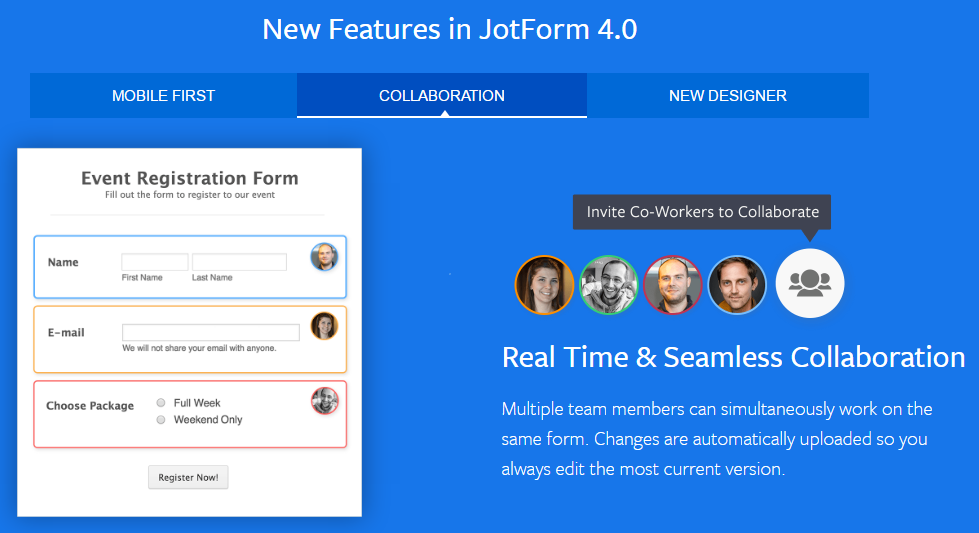Screen dimensions: 979x533
Task: Click the Real Time & Seamless Collaboration heading
Action: tap(734, 358)
